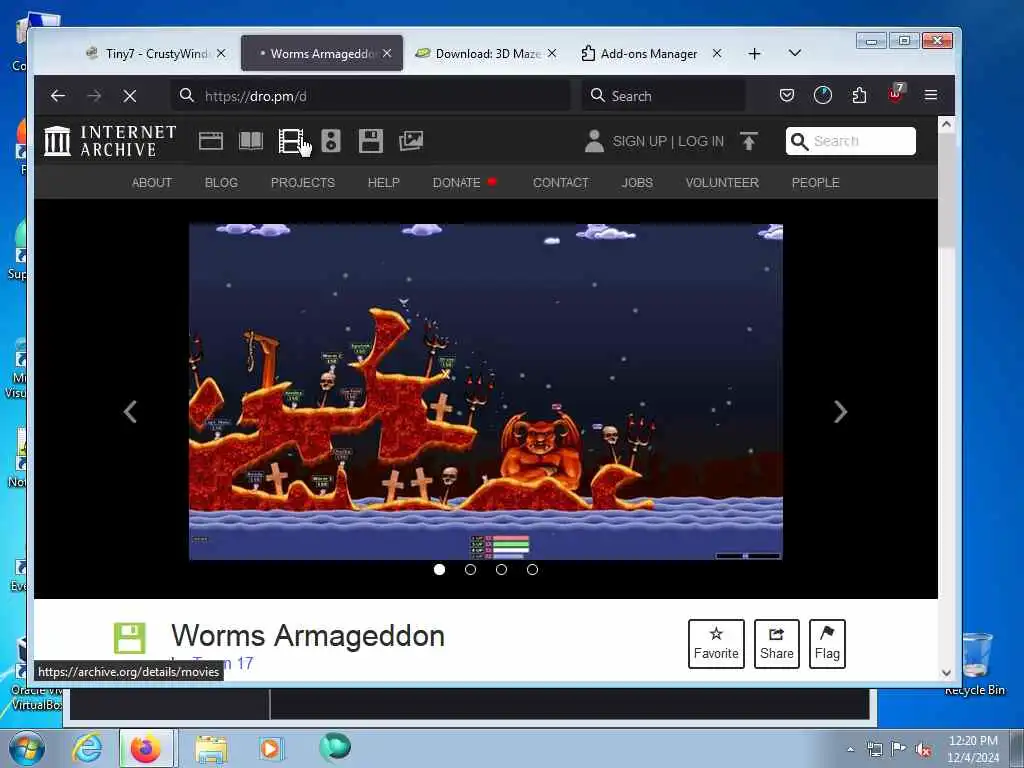Click the volume muted tray icon
Image resolution: width=1024 pixels, height=768 pixels.
(923, 750)
